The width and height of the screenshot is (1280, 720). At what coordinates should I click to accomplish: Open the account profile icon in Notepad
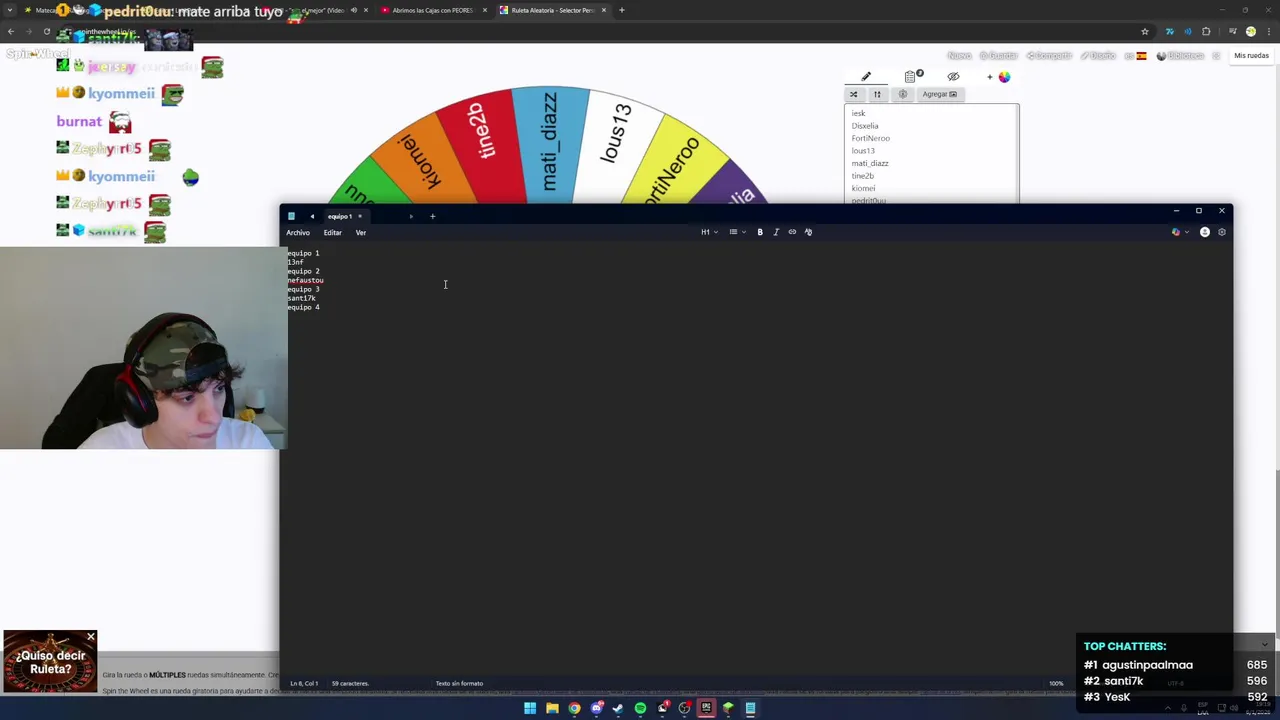tap(1204, 232)
